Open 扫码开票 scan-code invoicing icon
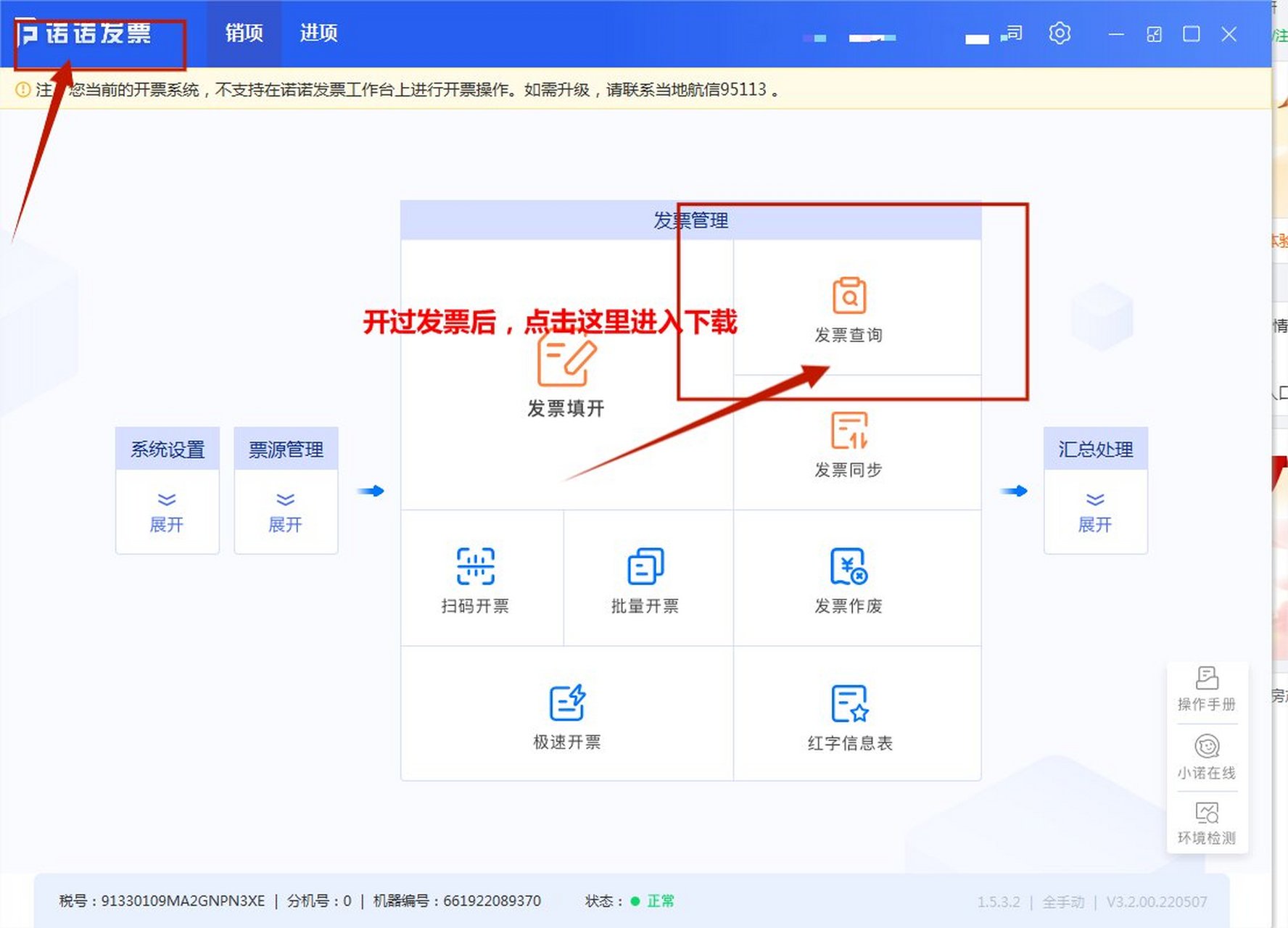 [x=476, y=566]
